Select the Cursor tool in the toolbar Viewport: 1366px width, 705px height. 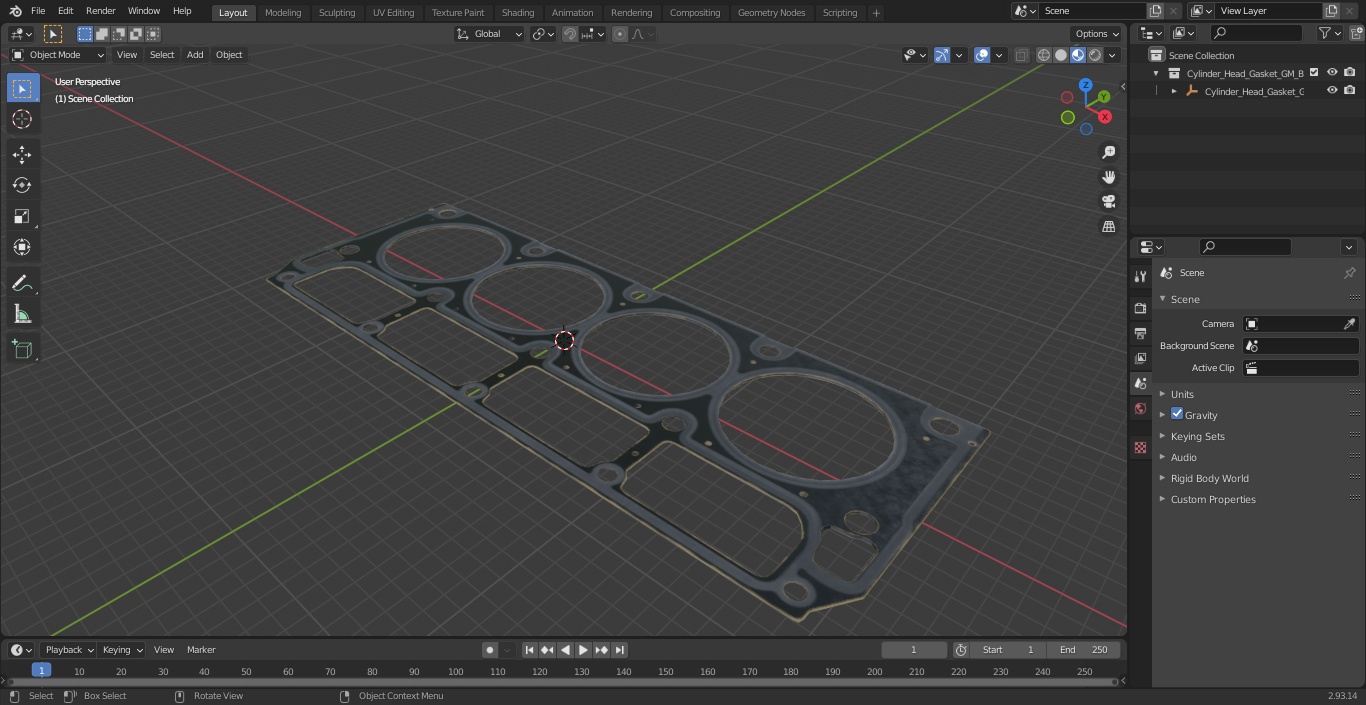coord(22,119)
